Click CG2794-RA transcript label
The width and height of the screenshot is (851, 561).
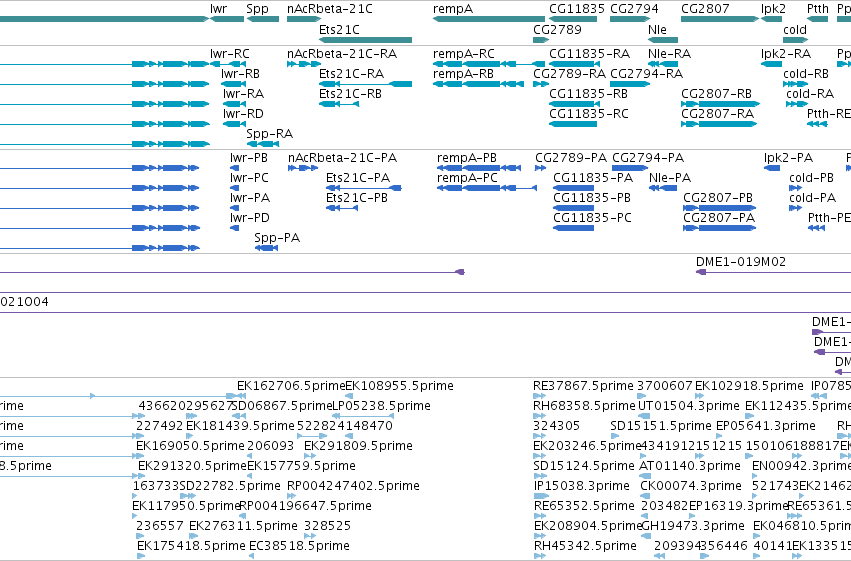646,73
